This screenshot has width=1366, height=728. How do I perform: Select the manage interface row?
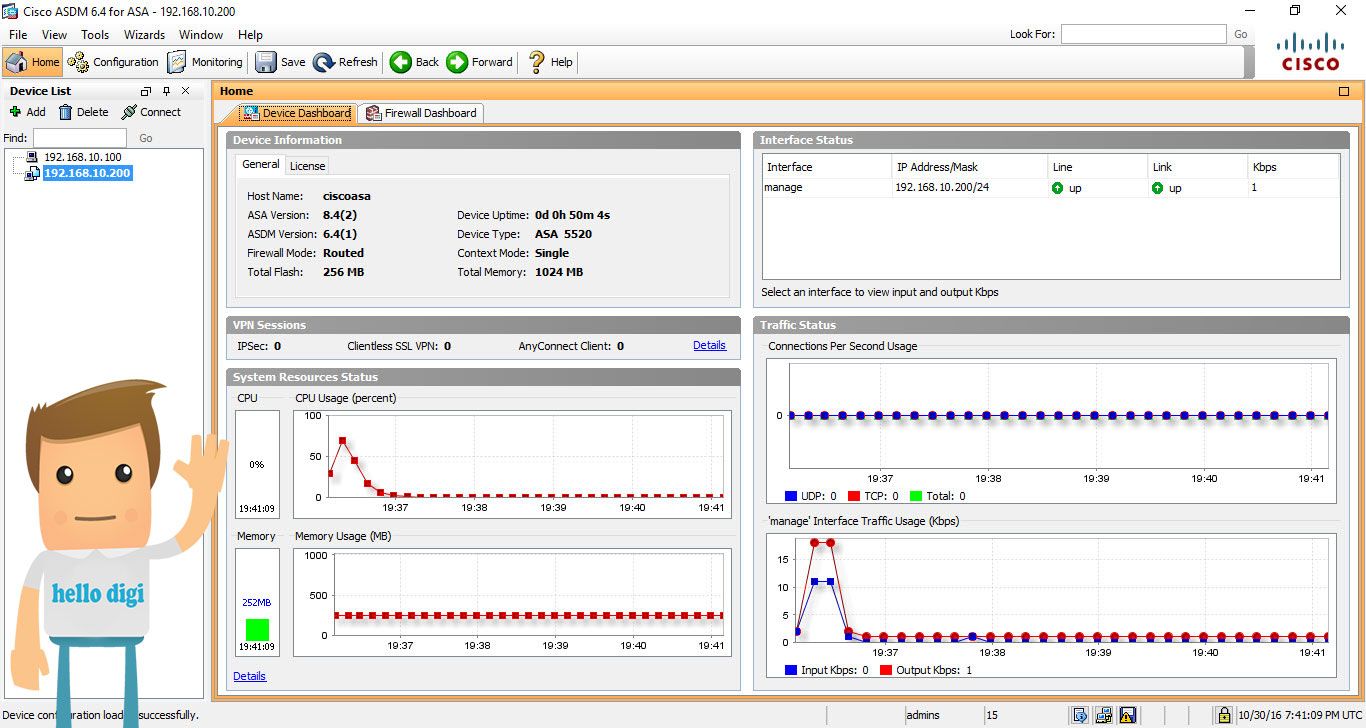[1051, 188]
